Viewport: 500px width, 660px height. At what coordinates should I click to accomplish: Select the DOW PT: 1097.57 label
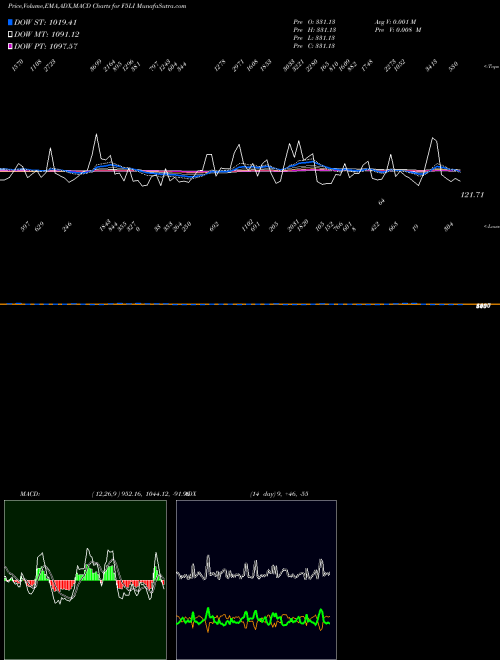point(46,47)
